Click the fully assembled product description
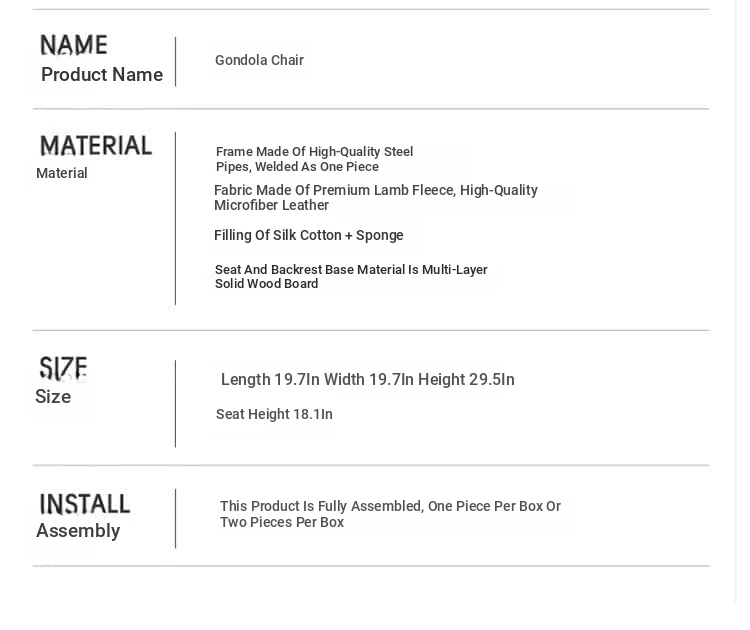Screen dimensions: 750x630 pyautogui.click(x=390, y=515)
